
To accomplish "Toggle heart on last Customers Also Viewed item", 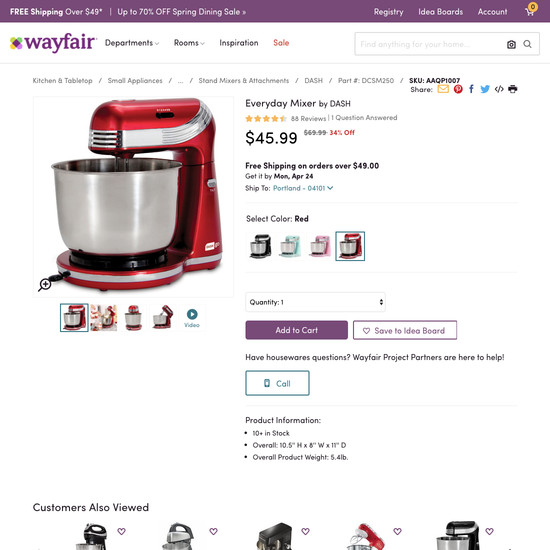I will (x=489, y=531).
